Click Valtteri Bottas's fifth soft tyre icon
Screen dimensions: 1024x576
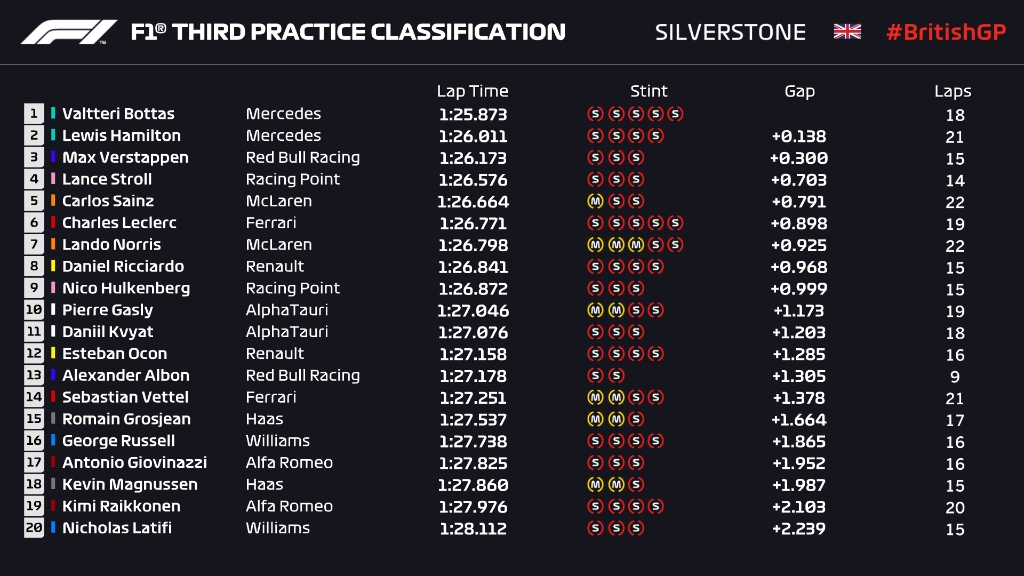[x=676, y=114]
